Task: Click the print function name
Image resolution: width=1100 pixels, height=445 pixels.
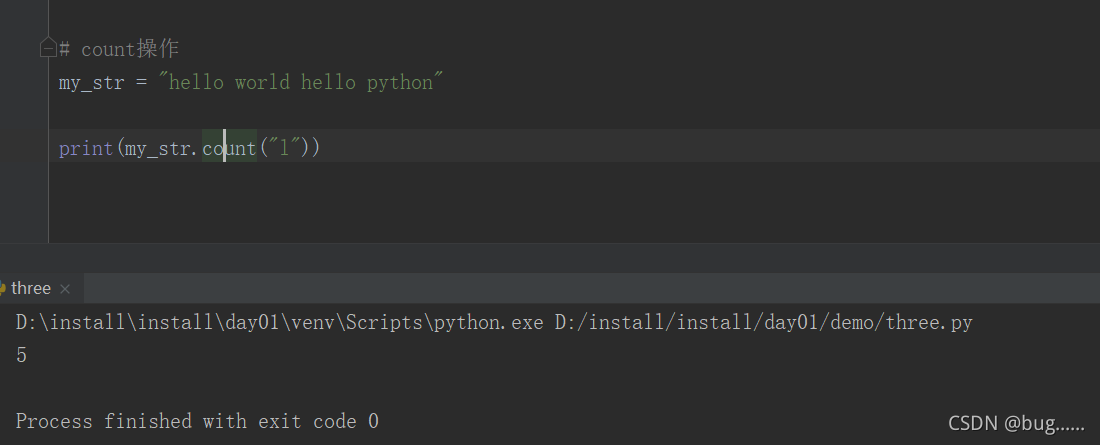Action: pyautogui.click(x=86, y=149)
